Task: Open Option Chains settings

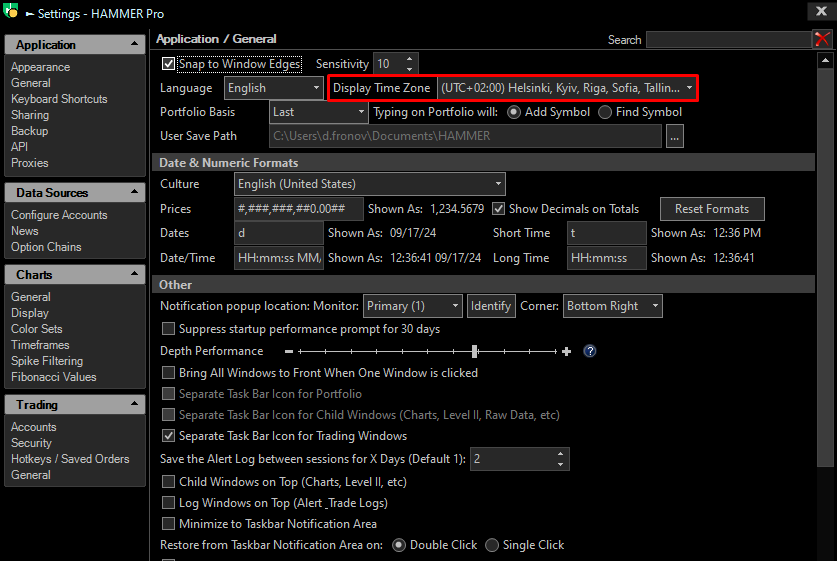Action: [x=46, y=247]
